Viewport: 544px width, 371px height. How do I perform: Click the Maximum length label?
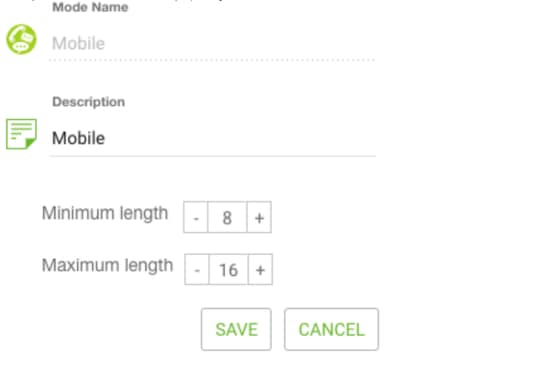[107, 265]
